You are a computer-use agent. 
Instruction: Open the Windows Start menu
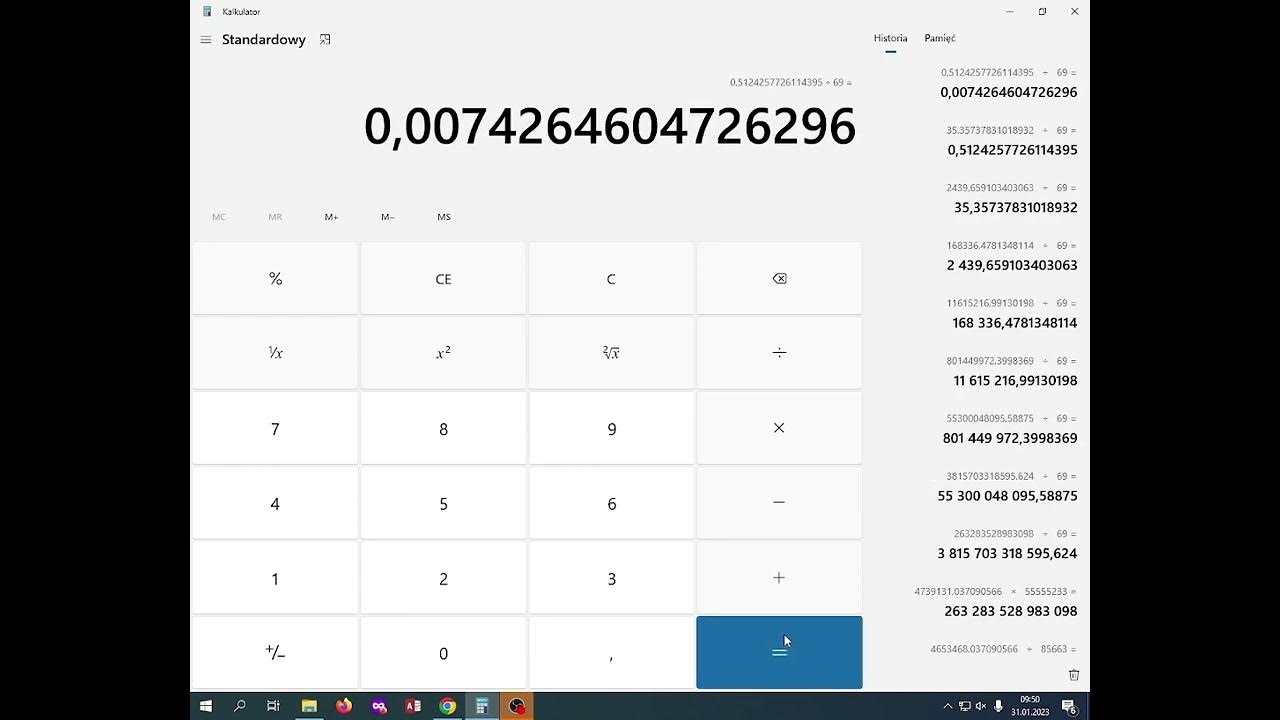[206, 706]
